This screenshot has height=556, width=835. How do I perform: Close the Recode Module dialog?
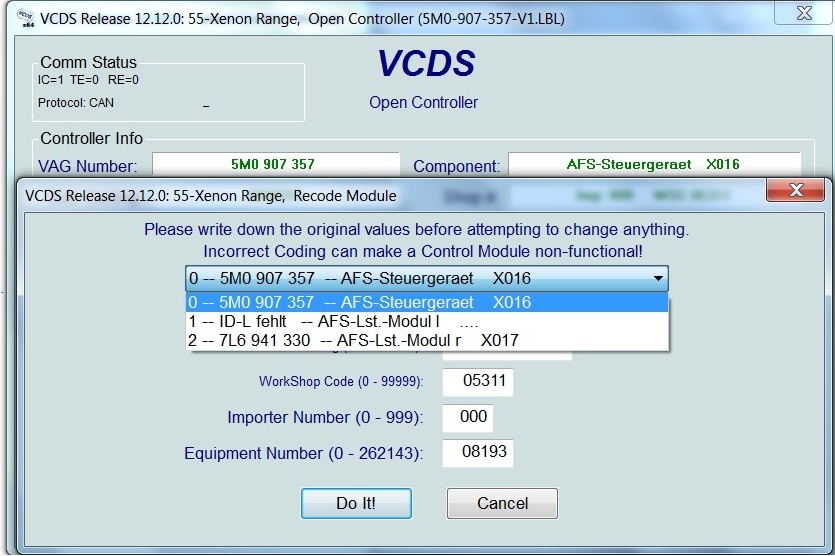click(795, 191)
